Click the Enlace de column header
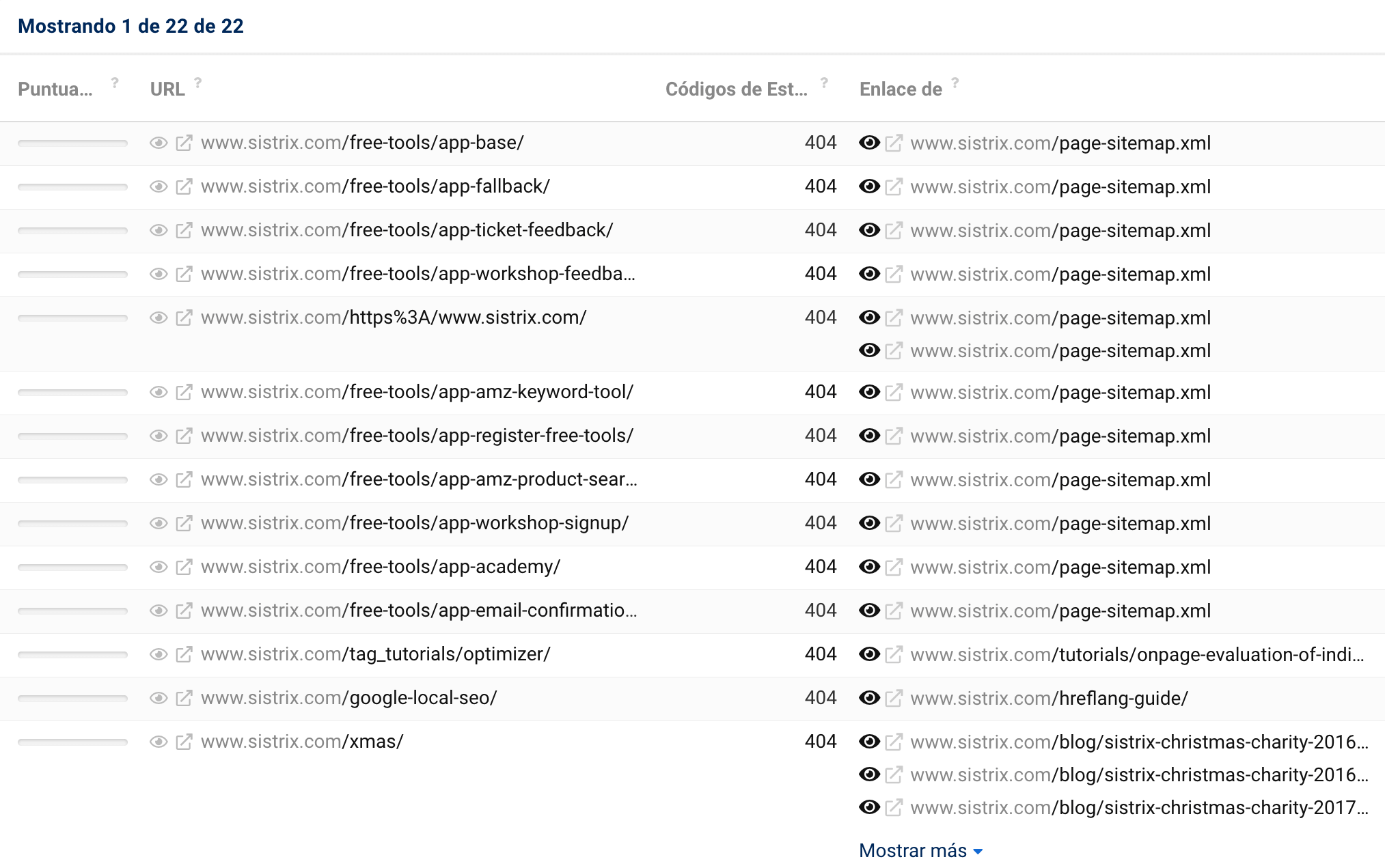Screen dimensions: 1385x868 coord(901,89)
